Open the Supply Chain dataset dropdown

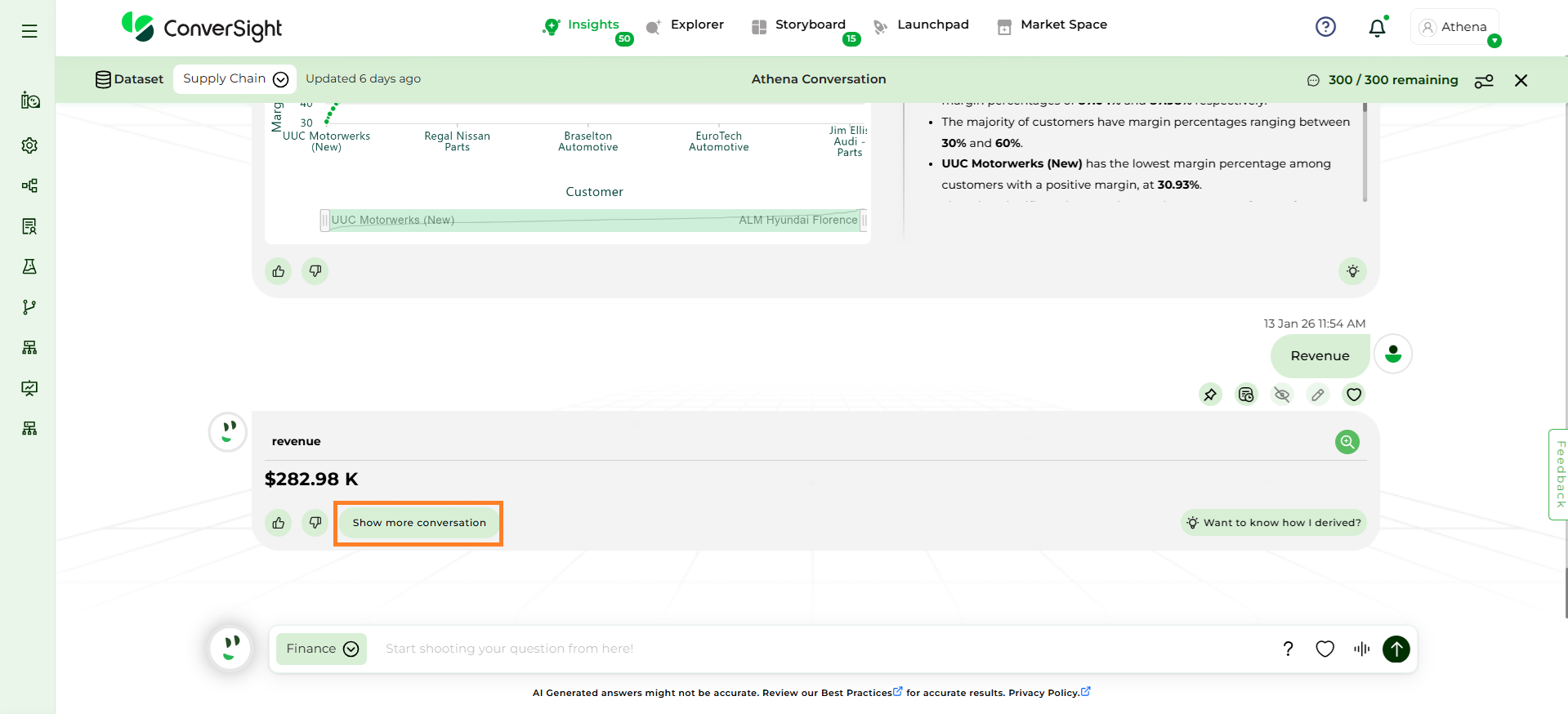[x=235, y=79]
